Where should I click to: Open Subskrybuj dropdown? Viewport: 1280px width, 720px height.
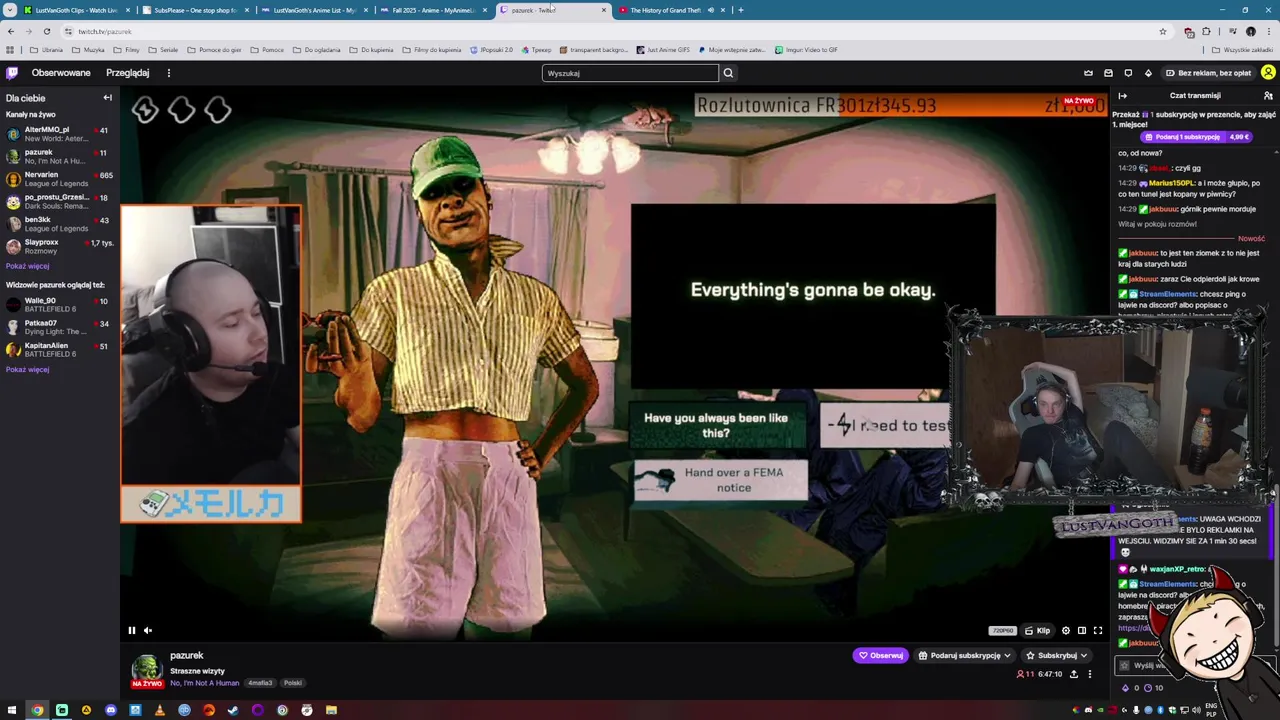pos(1057,656)
